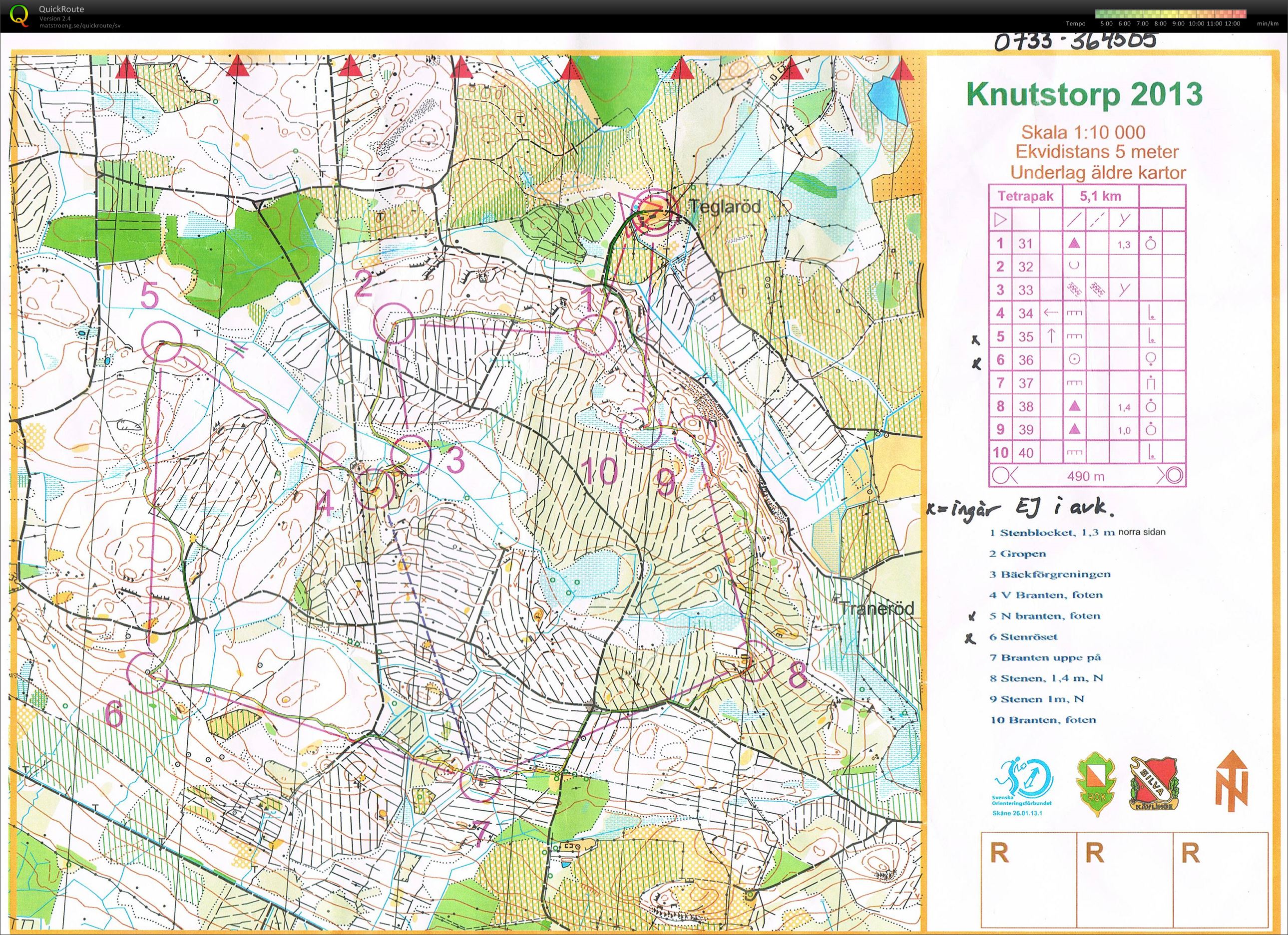Click control code 35 in the table
Image resolution: width=1288 pixels, height=935 pixels.
[1025, 336]
